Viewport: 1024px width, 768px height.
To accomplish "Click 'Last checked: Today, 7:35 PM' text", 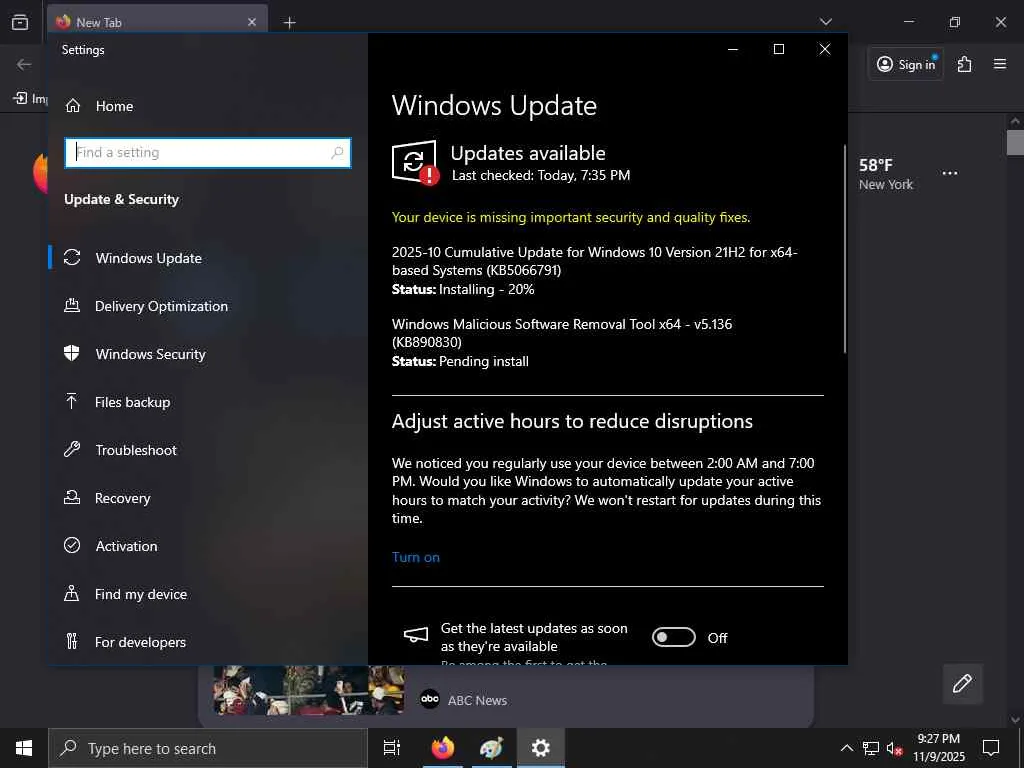I will point(541,175).
